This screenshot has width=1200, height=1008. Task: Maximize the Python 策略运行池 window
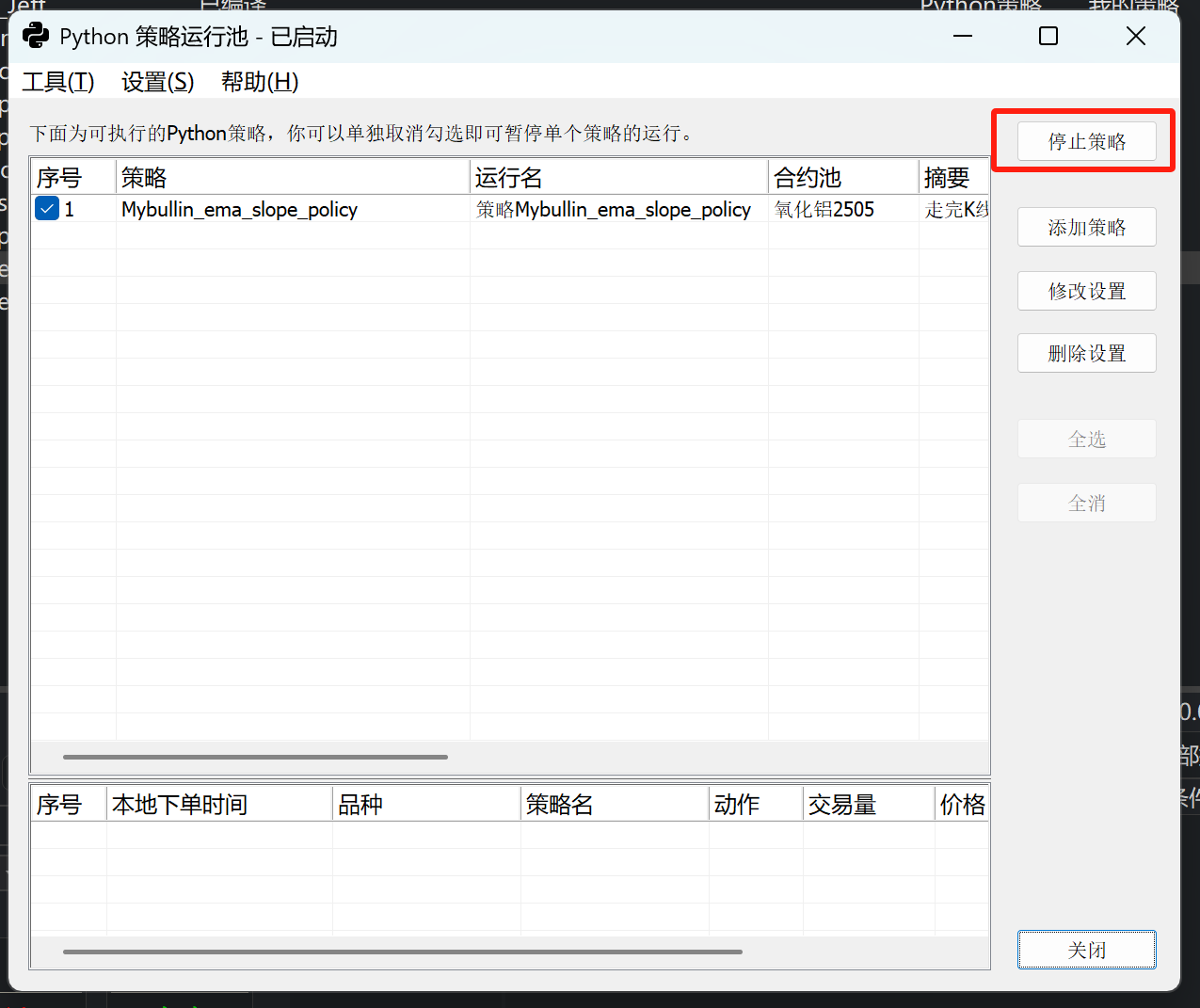tap(1048, 36)
